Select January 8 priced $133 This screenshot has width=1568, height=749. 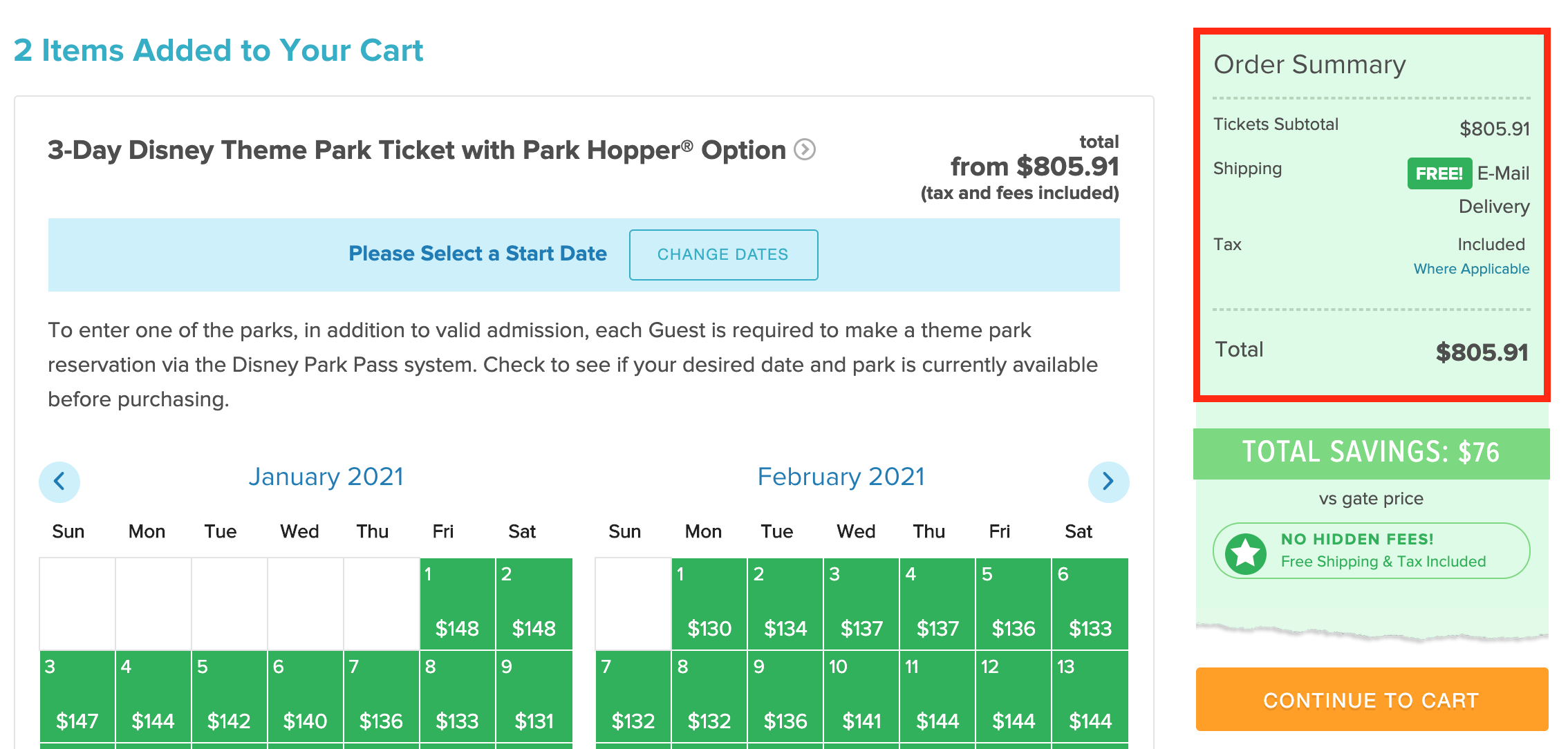click(x=458, y=696)
